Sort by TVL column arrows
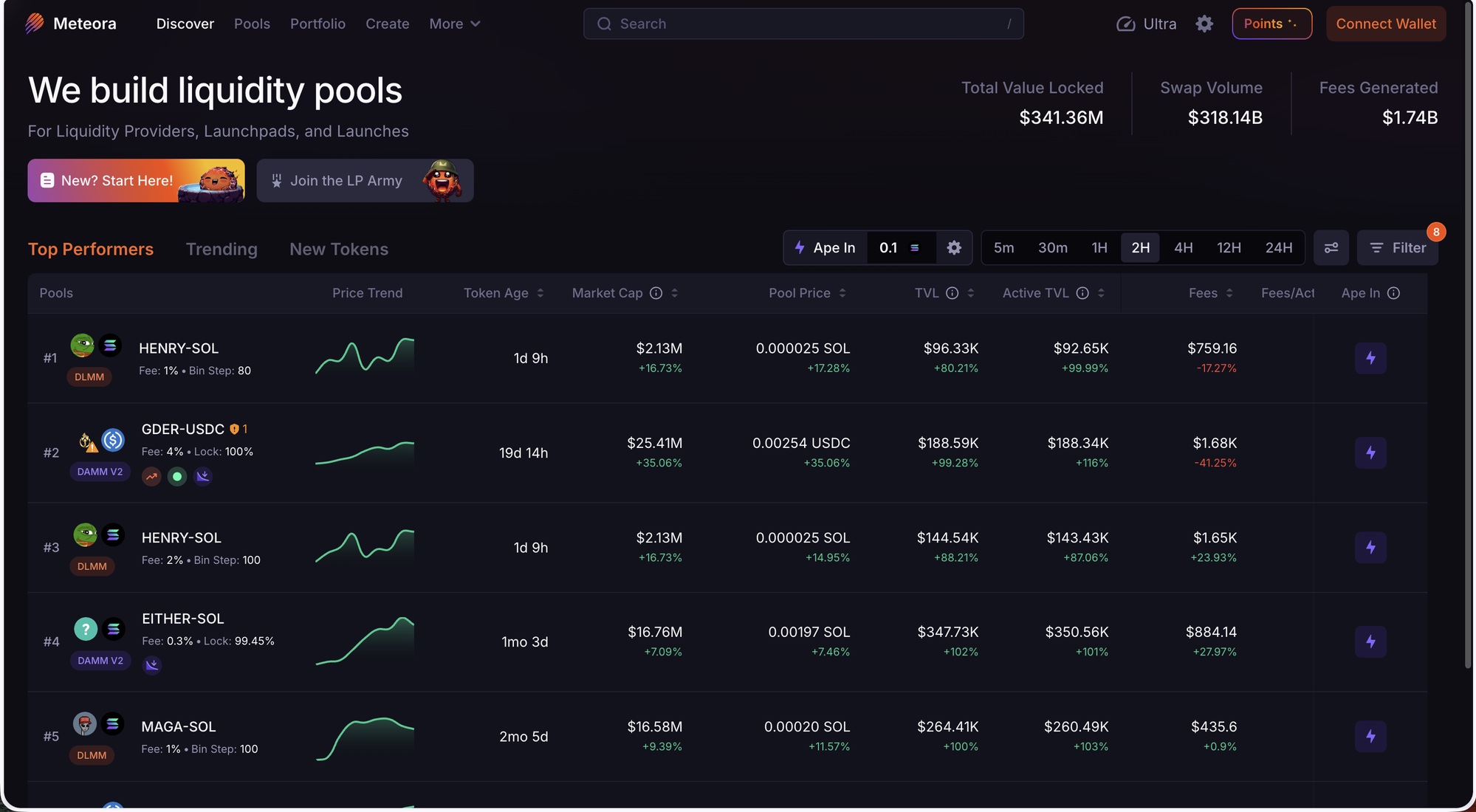Image resolution: width=1476 pixels, height=812 pixels. 970,293
